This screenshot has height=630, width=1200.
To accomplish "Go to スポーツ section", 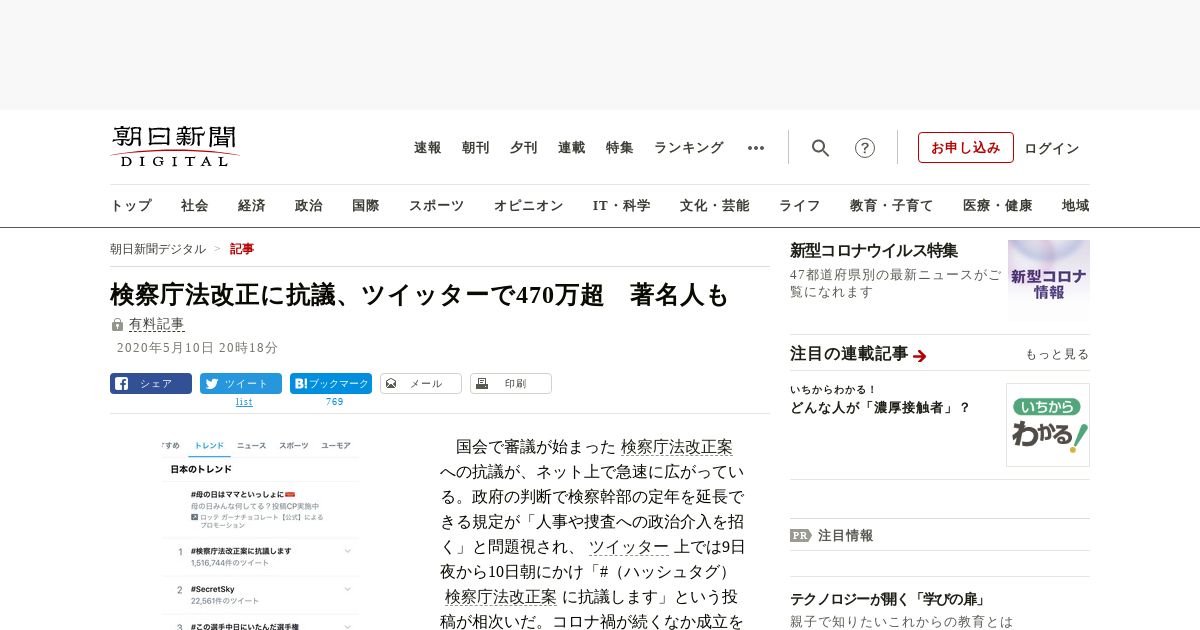I will click(436, 206).
